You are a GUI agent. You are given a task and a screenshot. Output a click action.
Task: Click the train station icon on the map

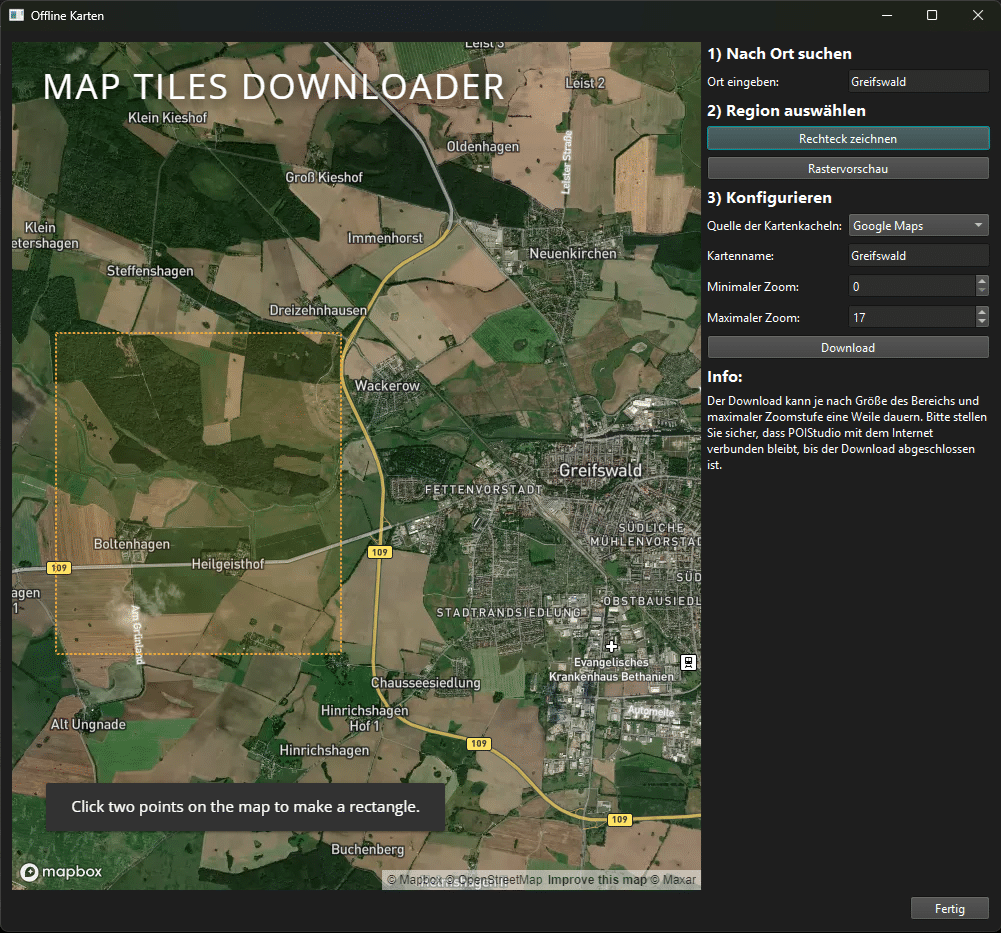pos(688,662)
